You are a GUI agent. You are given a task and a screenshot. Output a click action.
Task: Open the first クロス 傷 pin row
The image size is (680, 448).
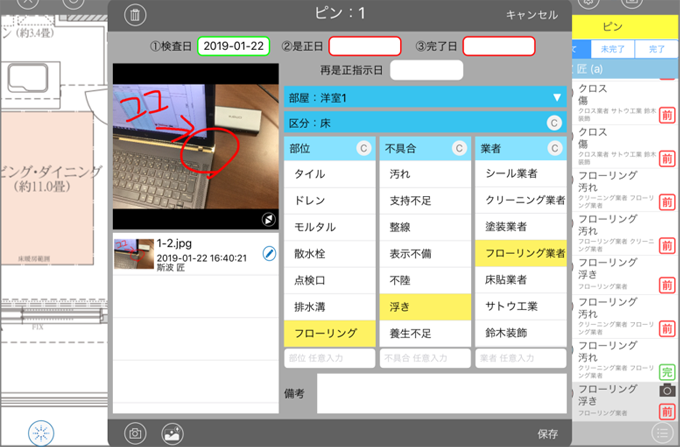(x=625, y=102)
